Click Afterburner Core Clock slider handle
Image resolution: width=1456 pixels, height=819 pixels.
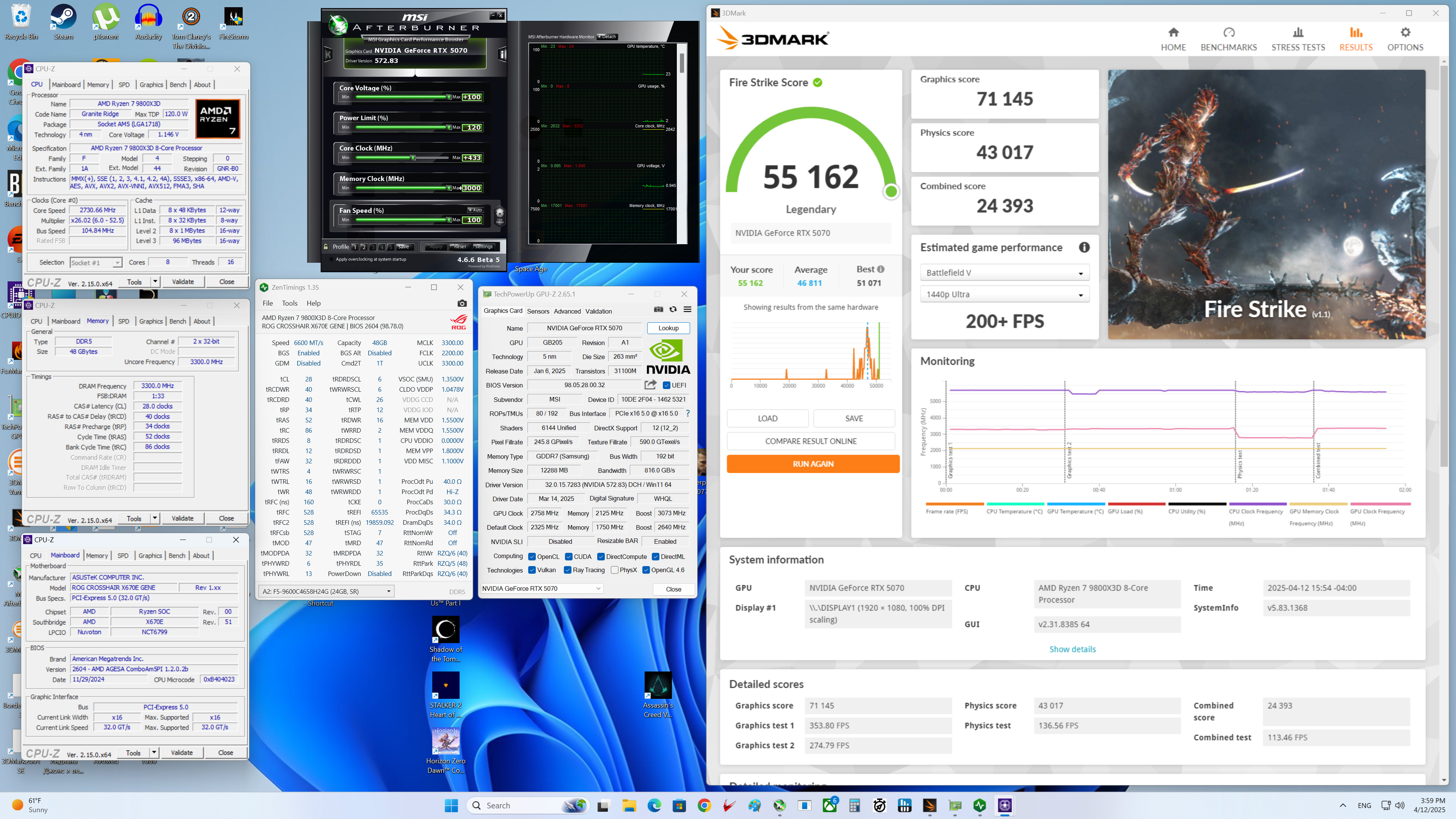[413, 158]
